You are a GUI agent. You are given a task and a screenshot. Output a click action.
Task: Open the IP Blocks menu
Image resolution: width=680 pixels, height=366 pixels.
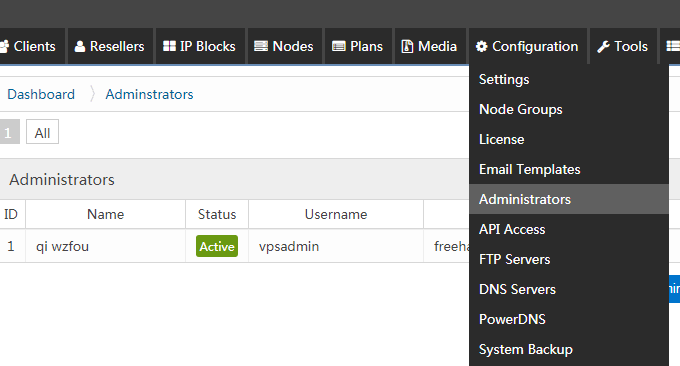[200, 46]
